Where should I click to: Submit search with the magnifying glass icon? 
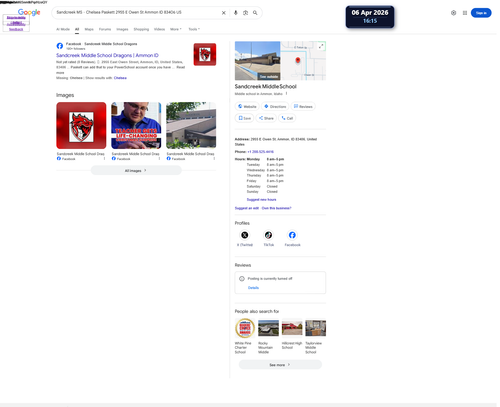pos(255,13)
